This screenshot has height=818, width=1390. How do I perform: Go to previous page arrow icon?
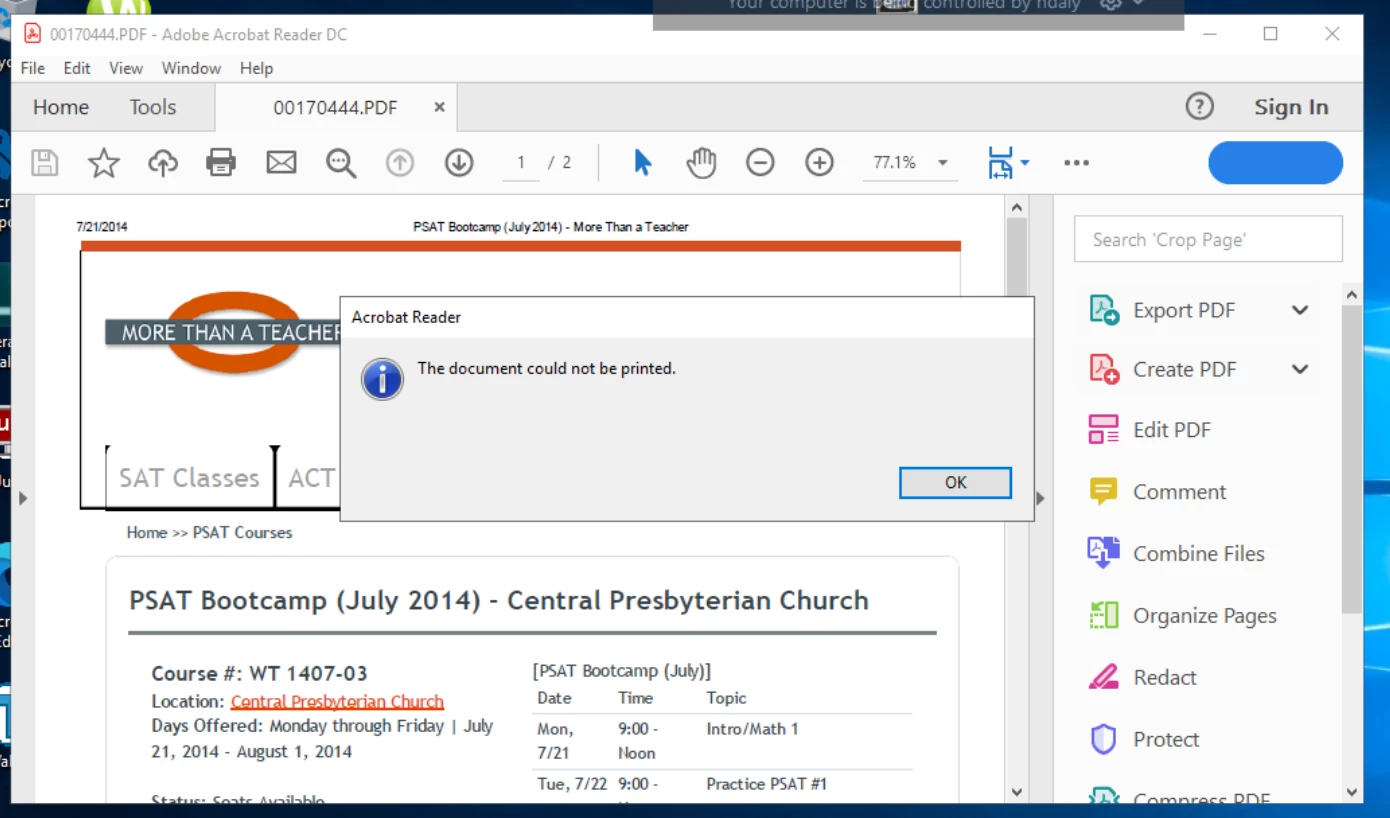[400, 163]
